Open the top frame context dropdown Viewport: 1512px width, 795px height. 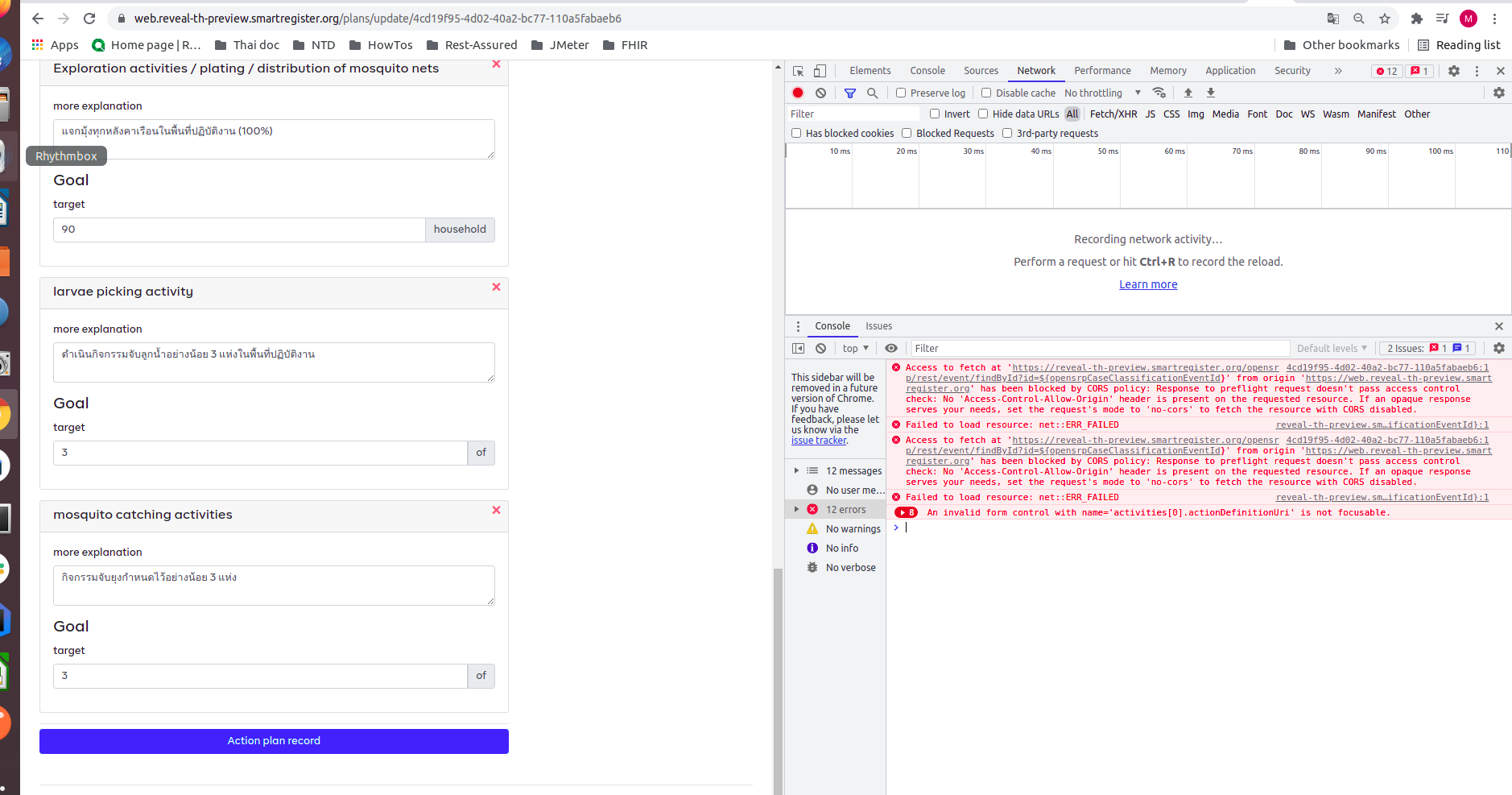click(855, 348)
